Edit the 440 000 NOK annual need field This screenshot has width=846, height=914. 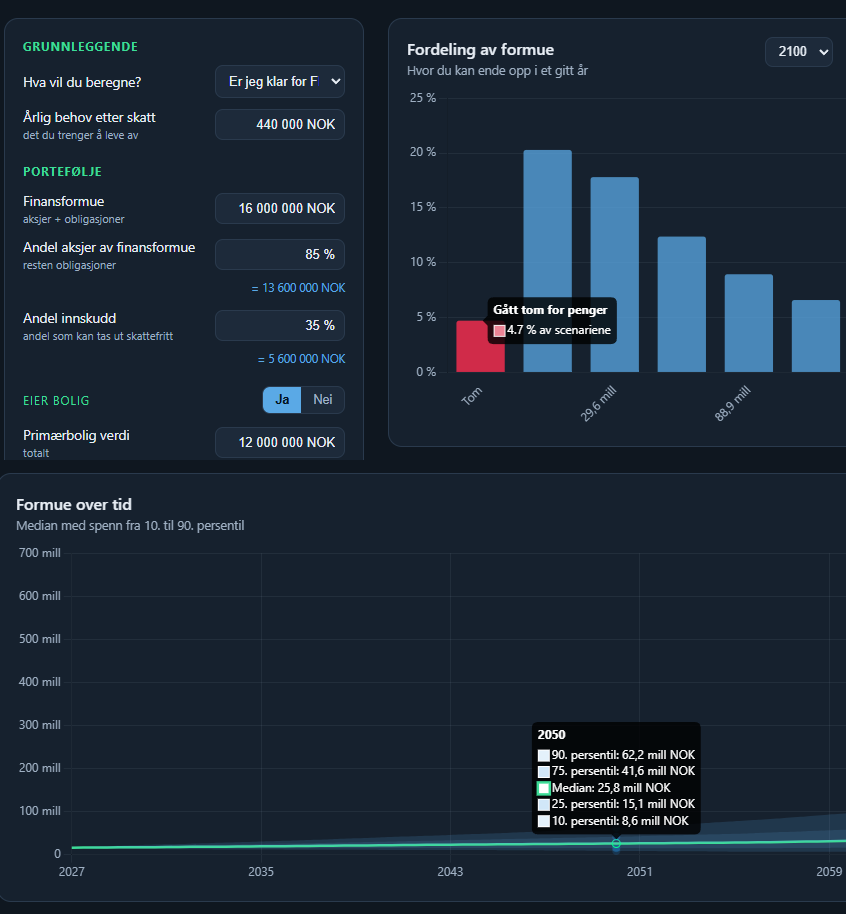coord(280,124)
